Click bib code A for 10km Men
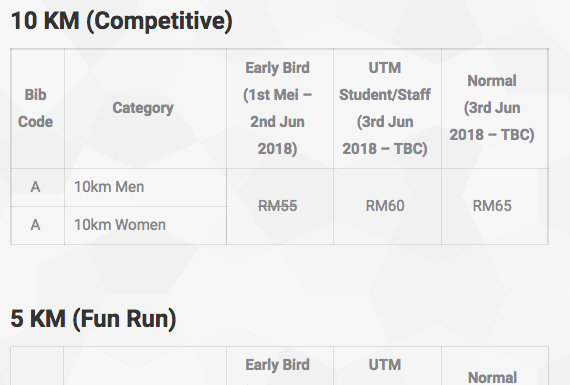 tap(35, 187)
